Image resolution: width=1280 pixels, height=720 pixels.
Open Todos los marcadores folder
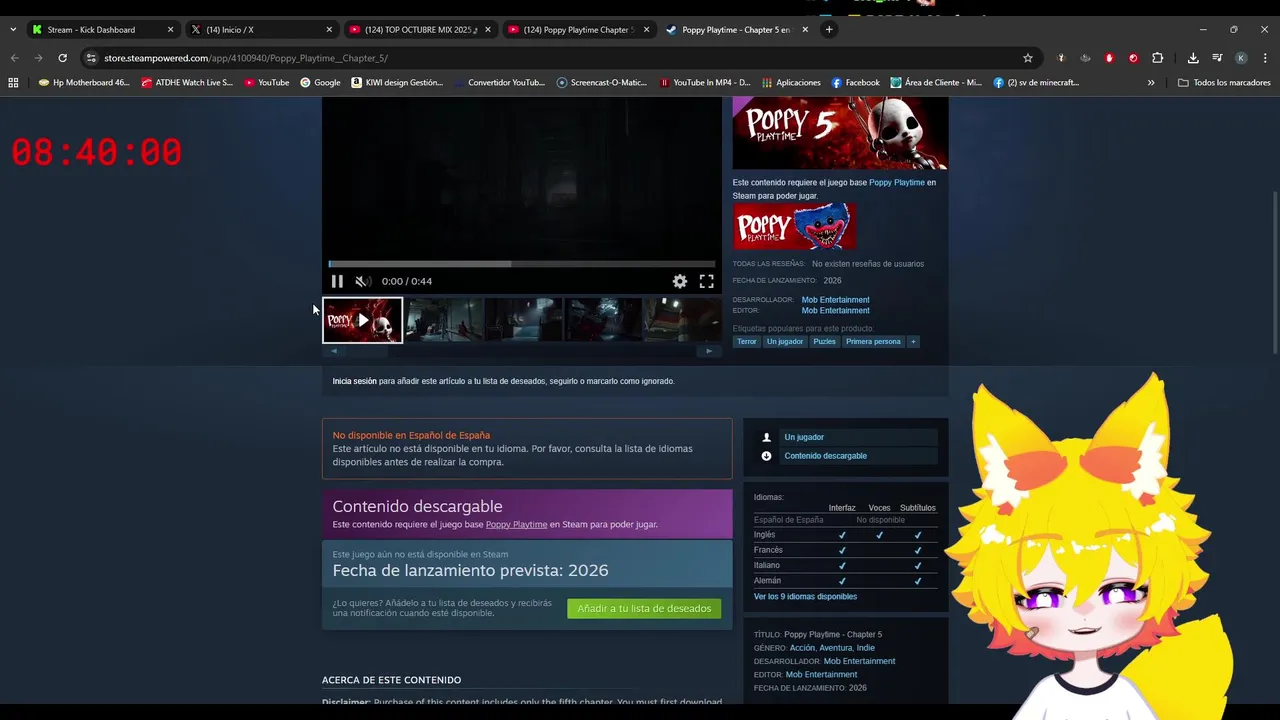(1224, 83)
